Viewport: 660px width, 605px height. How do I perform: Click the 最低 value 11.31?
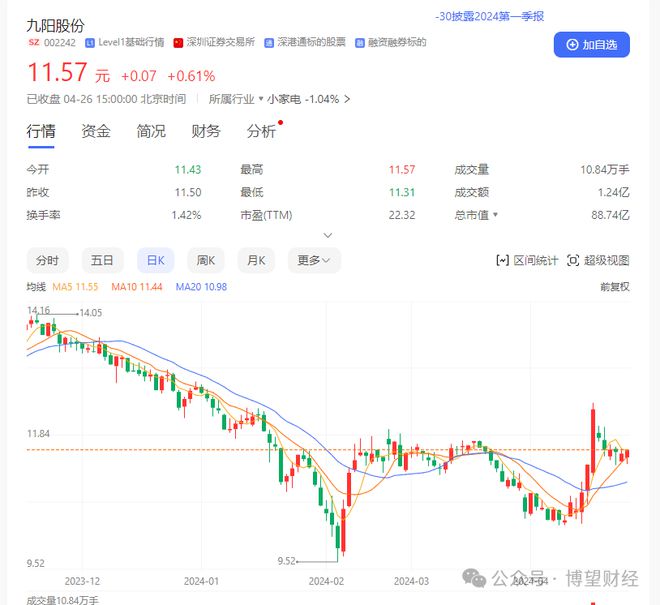point(402,192)
